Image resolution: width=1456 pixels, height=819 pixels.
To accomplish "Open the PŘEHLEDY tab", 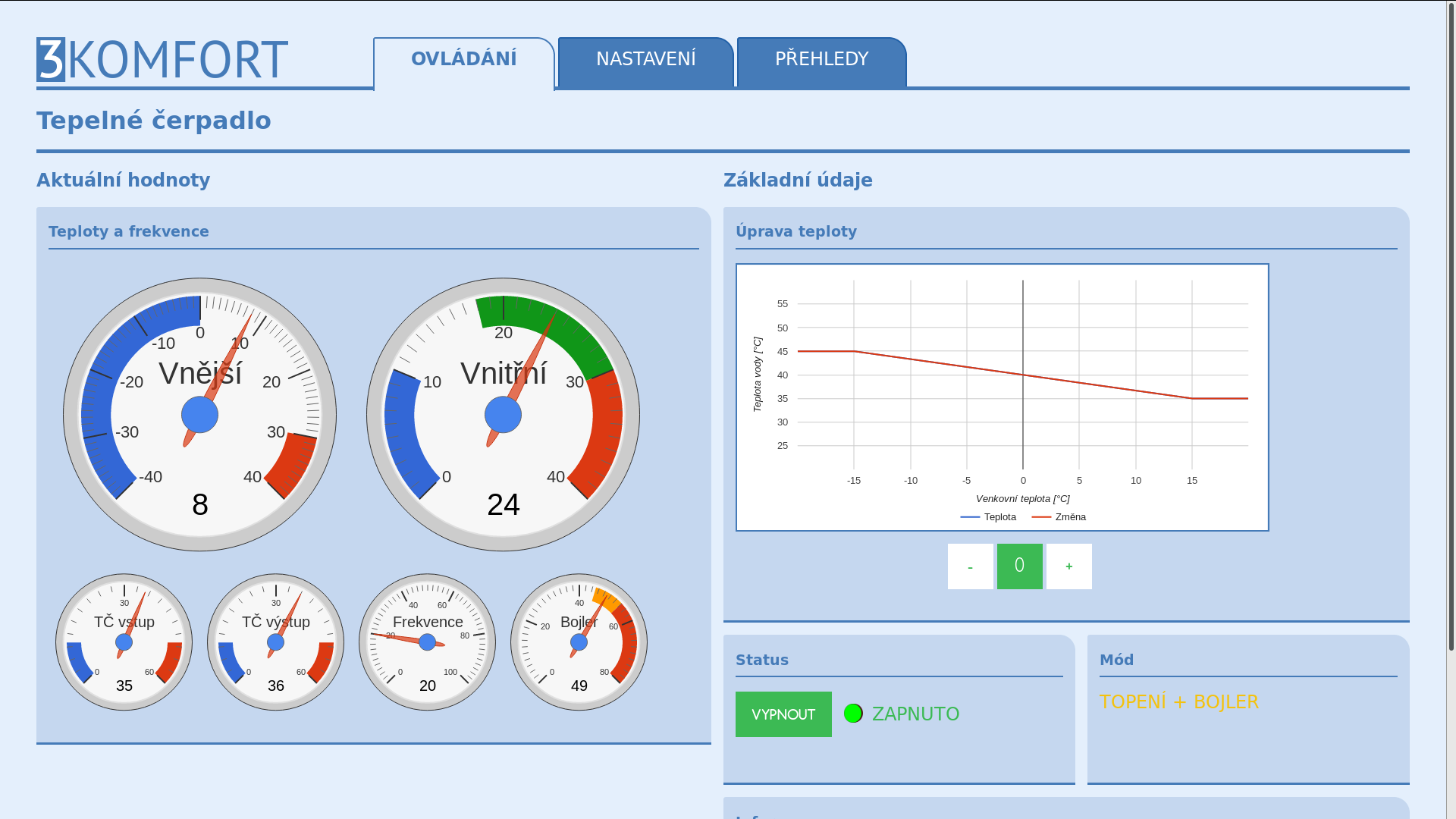I will click(822, 60).
